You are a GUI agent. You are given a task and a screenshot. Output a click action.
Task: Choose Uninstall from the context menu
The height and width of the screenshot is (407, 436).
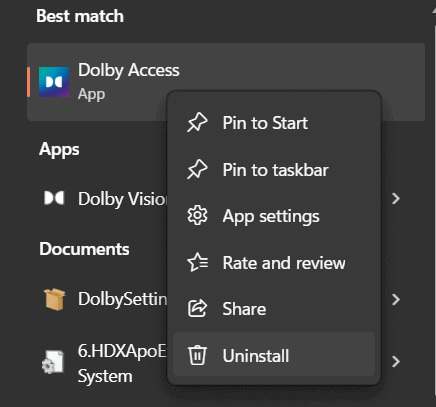point(274,355)
